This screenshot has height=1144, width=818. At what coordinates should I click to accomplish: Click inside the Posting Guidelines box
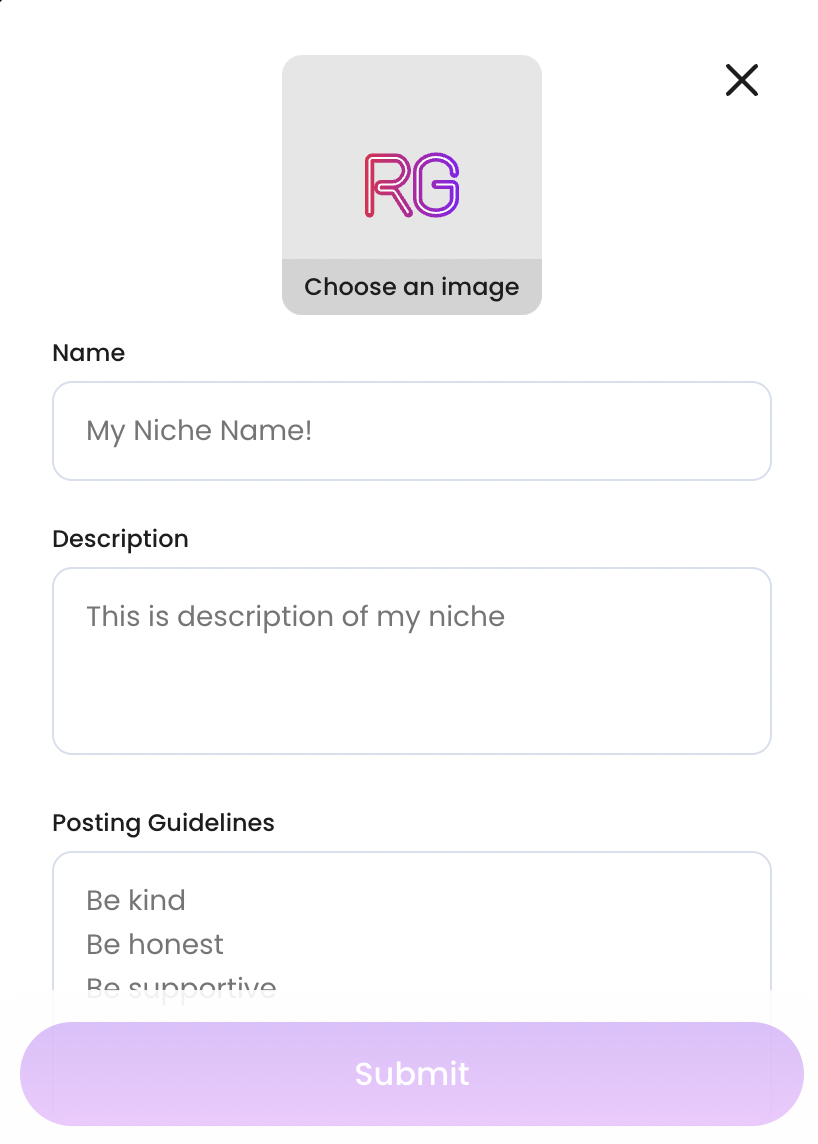tap(411, 930)
